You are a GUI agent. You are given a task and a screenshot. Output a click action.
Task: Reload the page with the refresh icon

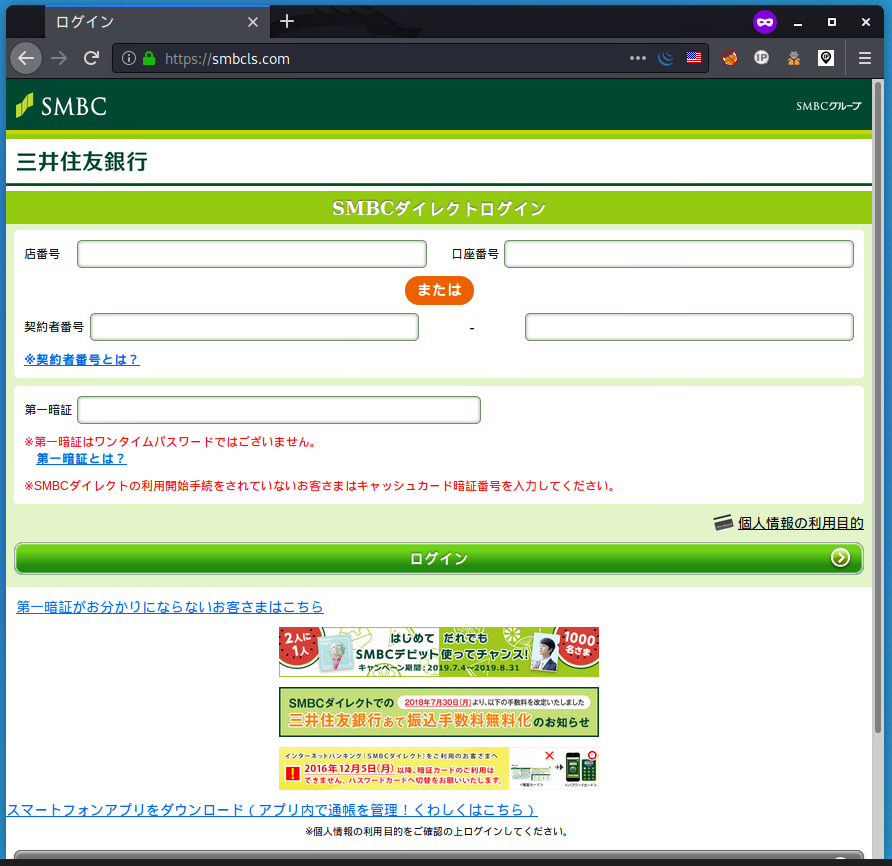pos(92,58)
